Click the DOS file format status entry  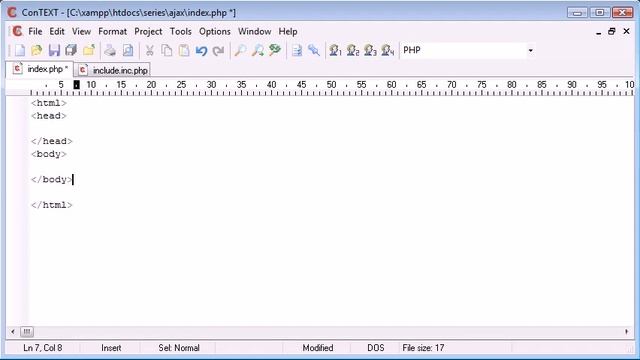(376, 348)
